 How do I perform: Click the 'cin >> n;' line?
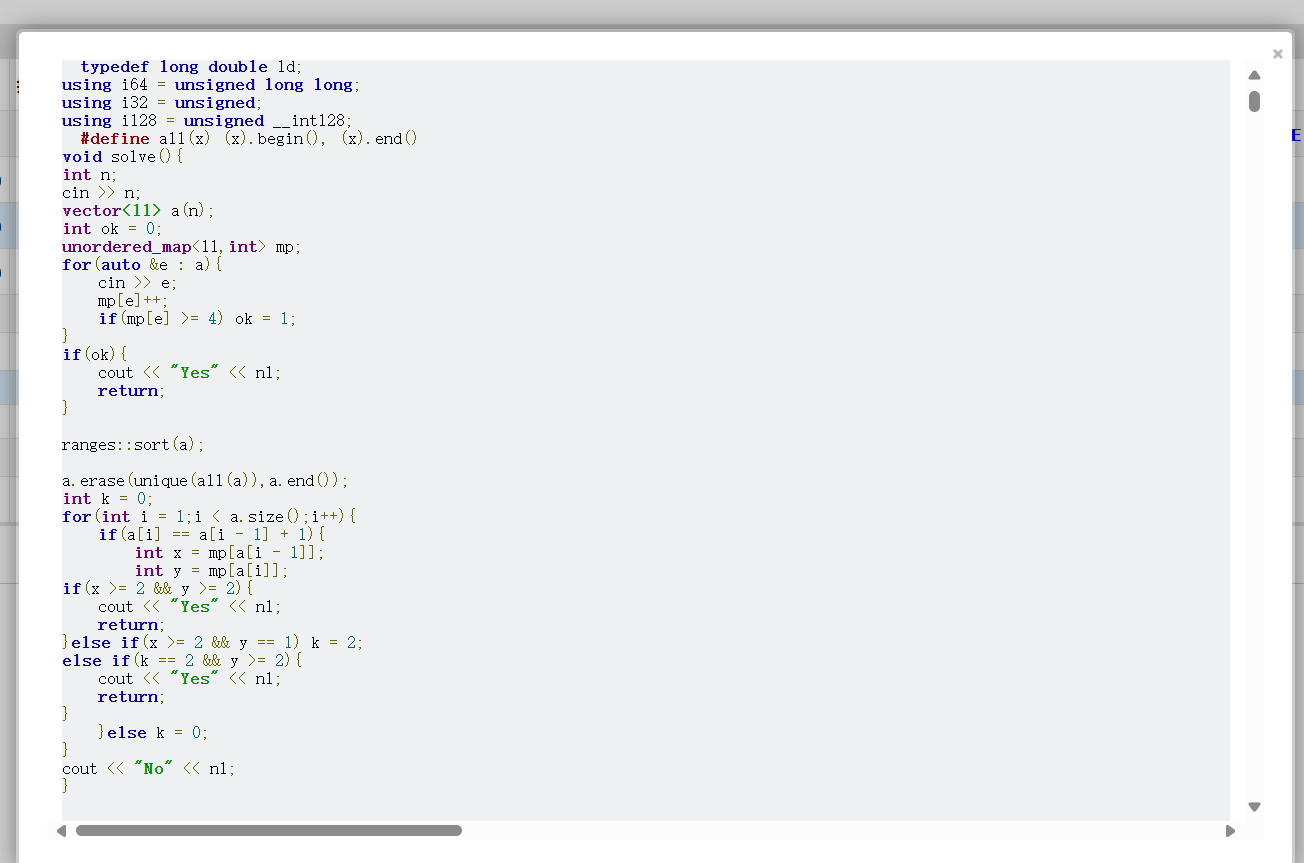pyautogui.click(x=102, y=193)
